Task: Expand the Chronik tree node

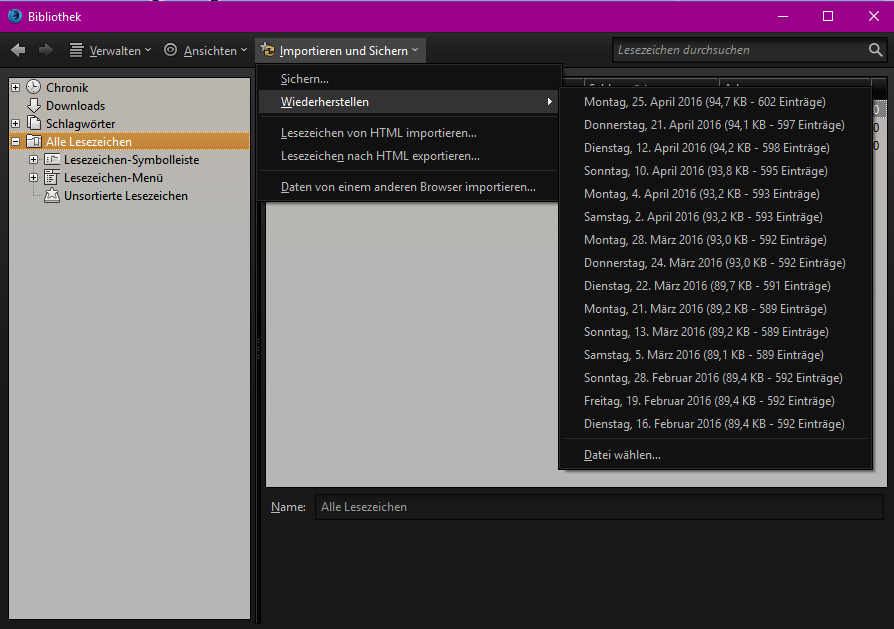Action: point(16,88)
